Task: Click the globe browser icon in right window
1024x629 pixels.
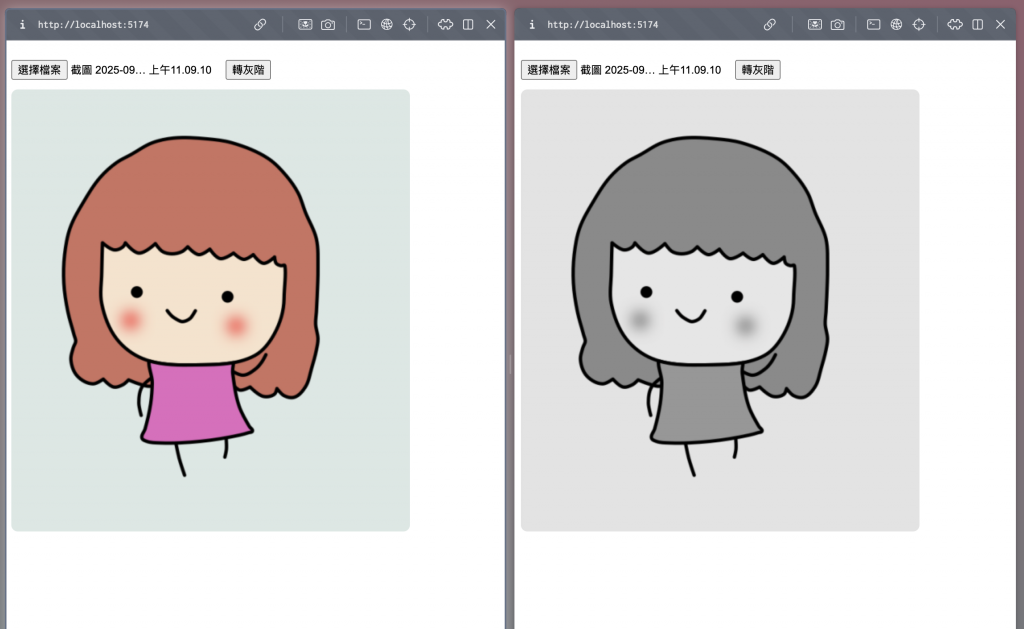Action: coord(896,25)
